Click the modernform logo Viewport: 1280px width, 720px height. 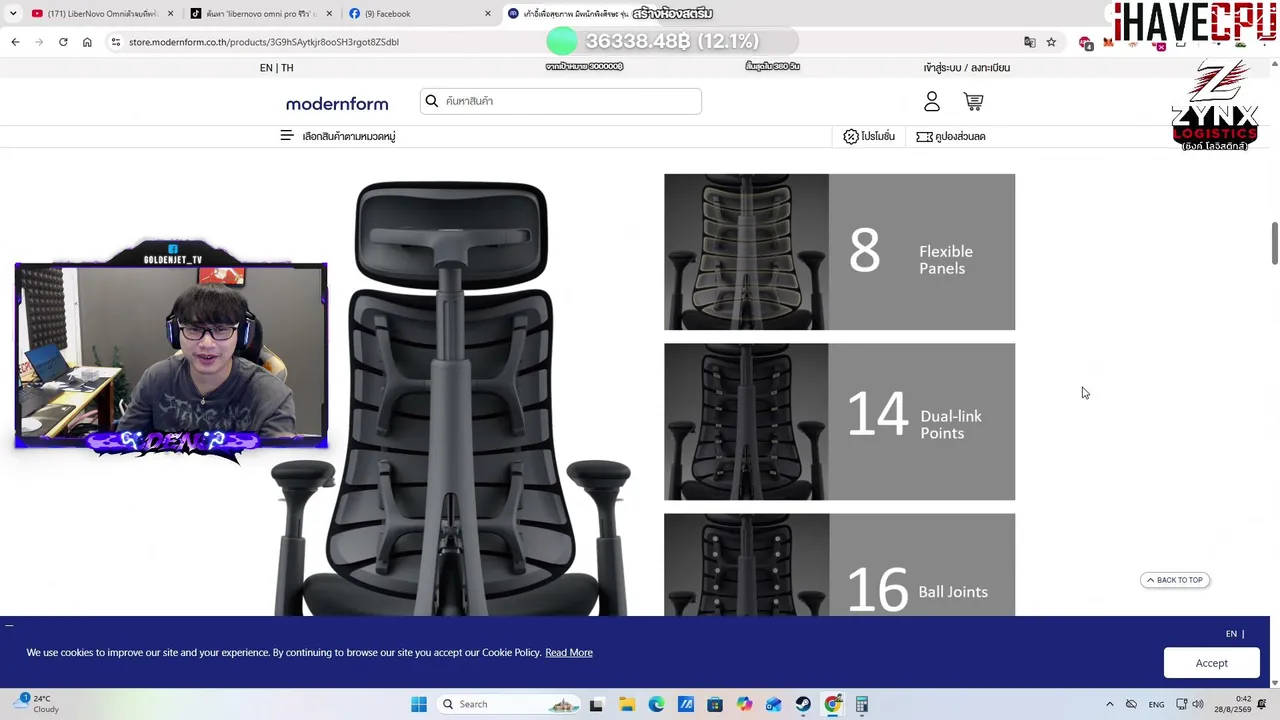337,103
